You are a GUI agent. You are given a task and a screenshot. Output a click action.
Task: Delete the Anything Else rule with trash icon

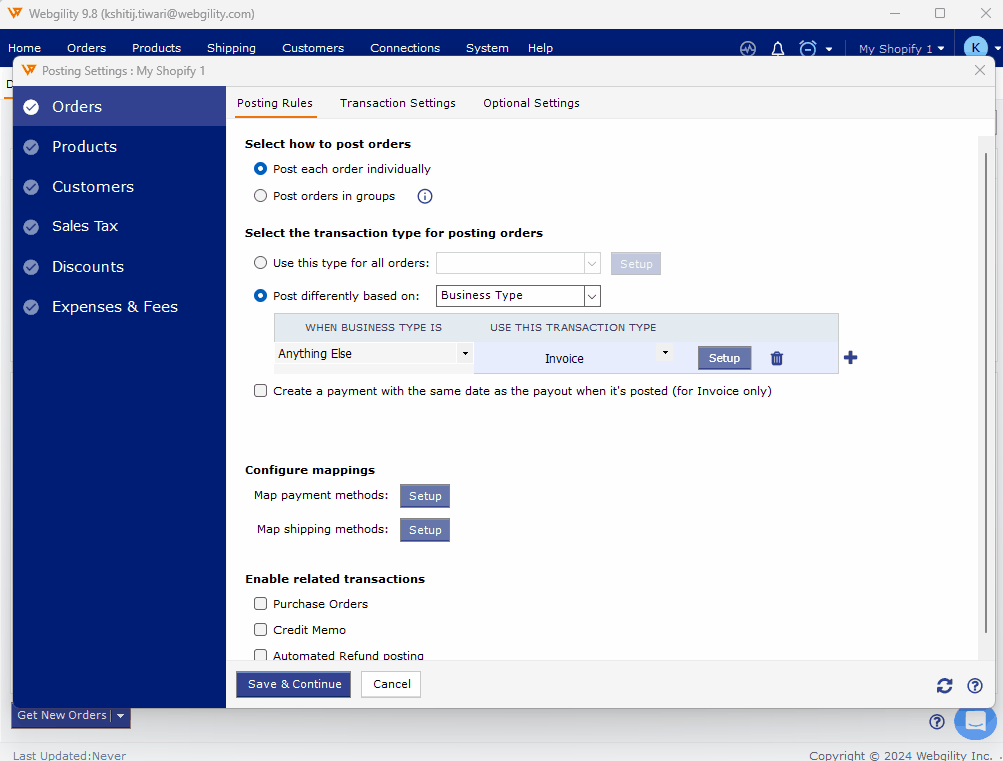777,358
